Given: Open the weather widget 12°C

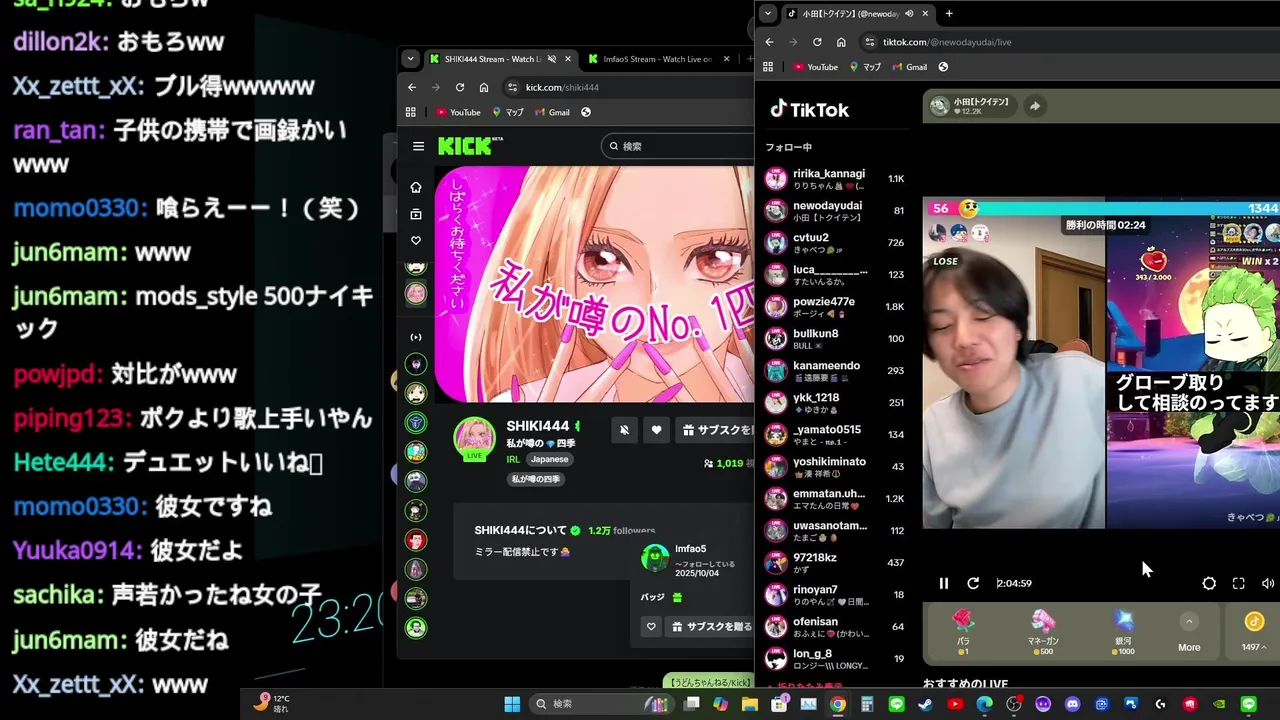Looking at the screenshot, I should point(272,704).
